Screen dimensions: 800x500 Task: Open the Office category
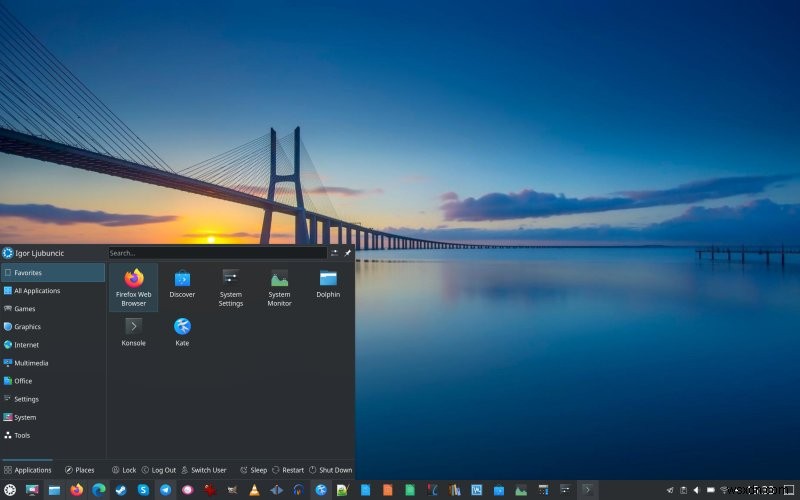(53, 381)
